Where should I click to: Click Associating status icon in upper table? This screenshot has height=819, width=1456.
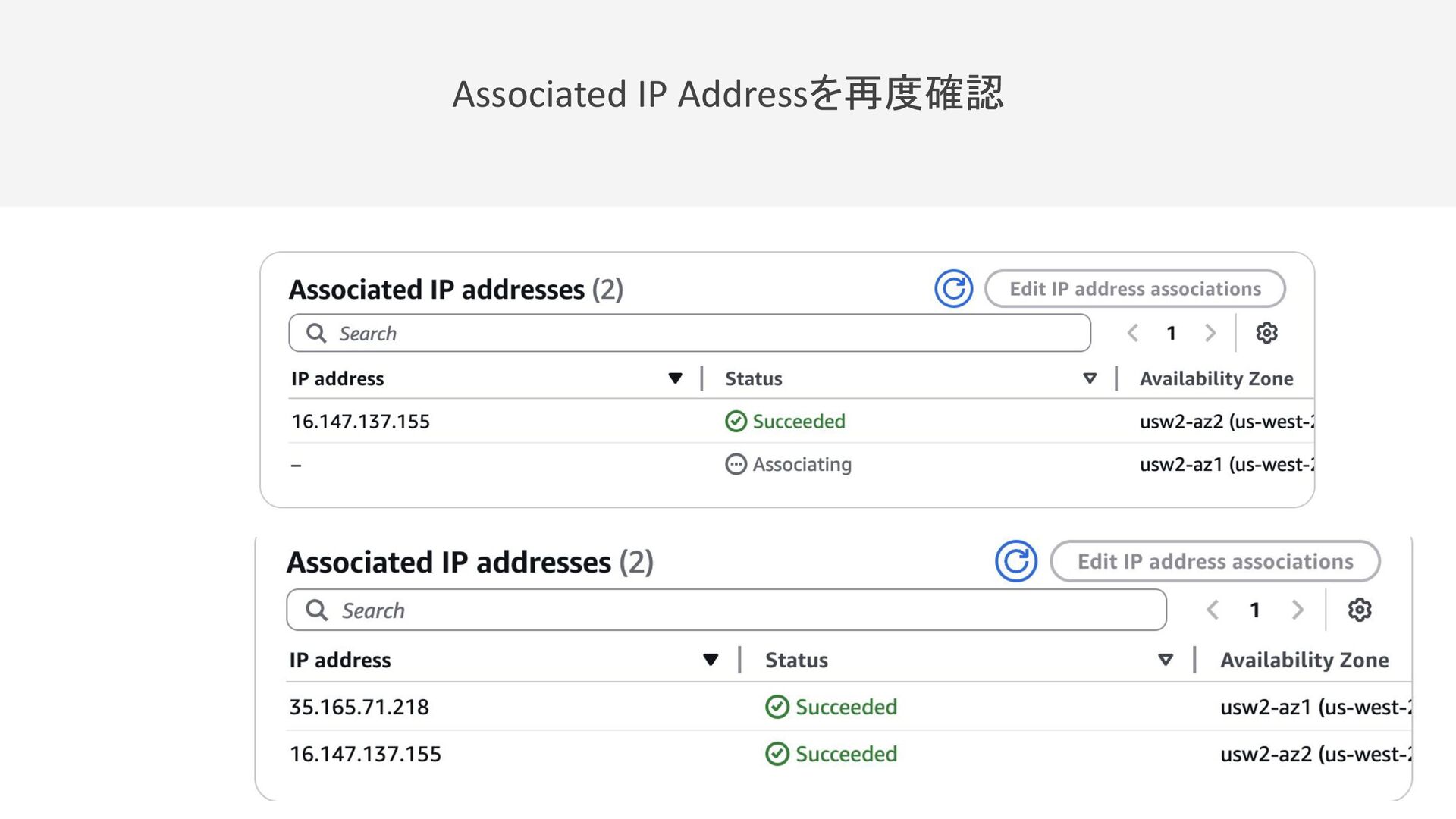[x=736, y=464]
